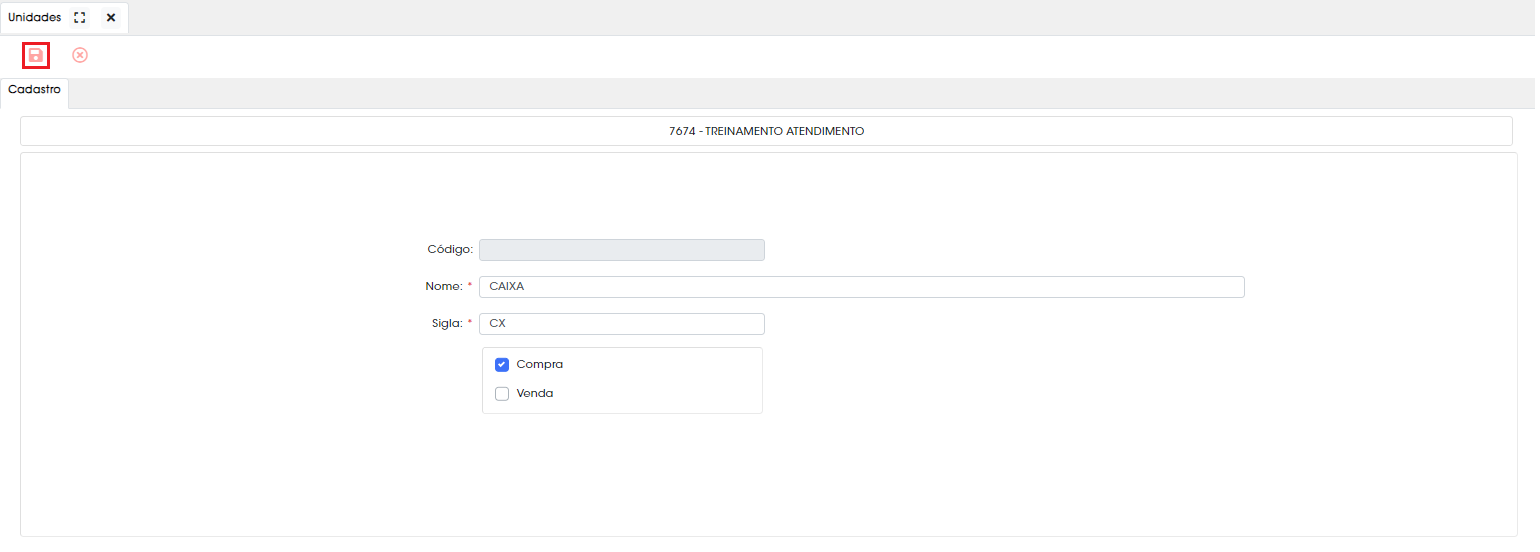Image resolution: width=1540 pixels, height=552 pixels.
Task: Click the cancel circle-X icon
Action: [80, 55]
